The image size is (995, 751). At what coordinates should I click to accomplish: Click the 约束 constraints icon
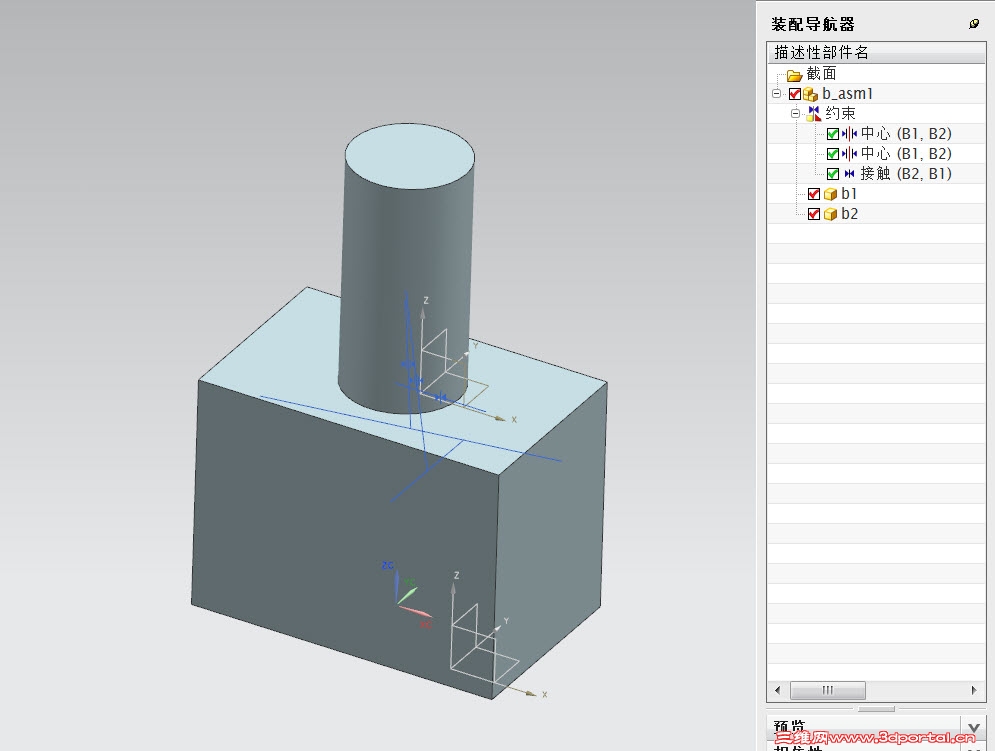coord(814,114)
